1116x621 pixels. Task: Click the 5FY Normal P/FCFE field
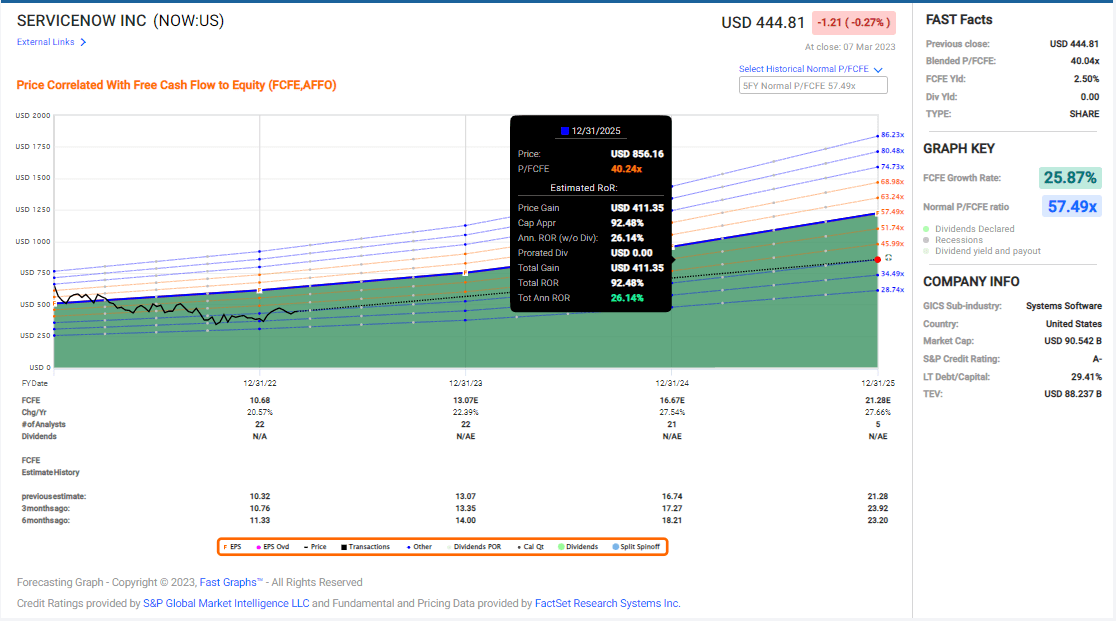click(811, 86)
